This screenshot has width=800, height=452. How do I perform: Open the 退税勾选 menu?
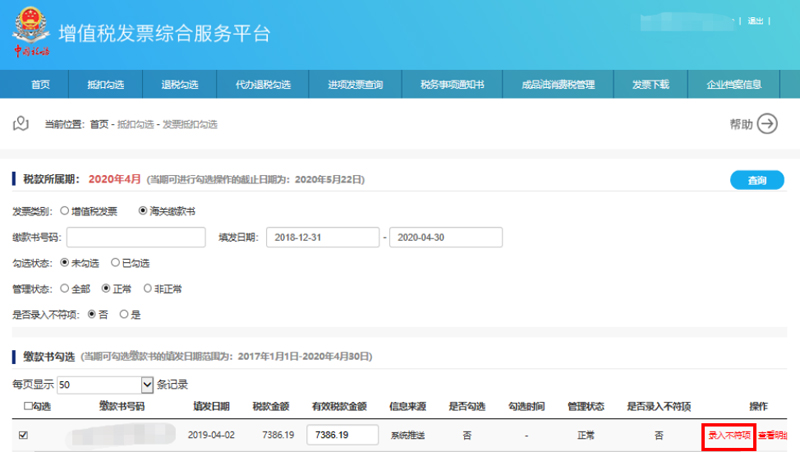click(180, 85)
